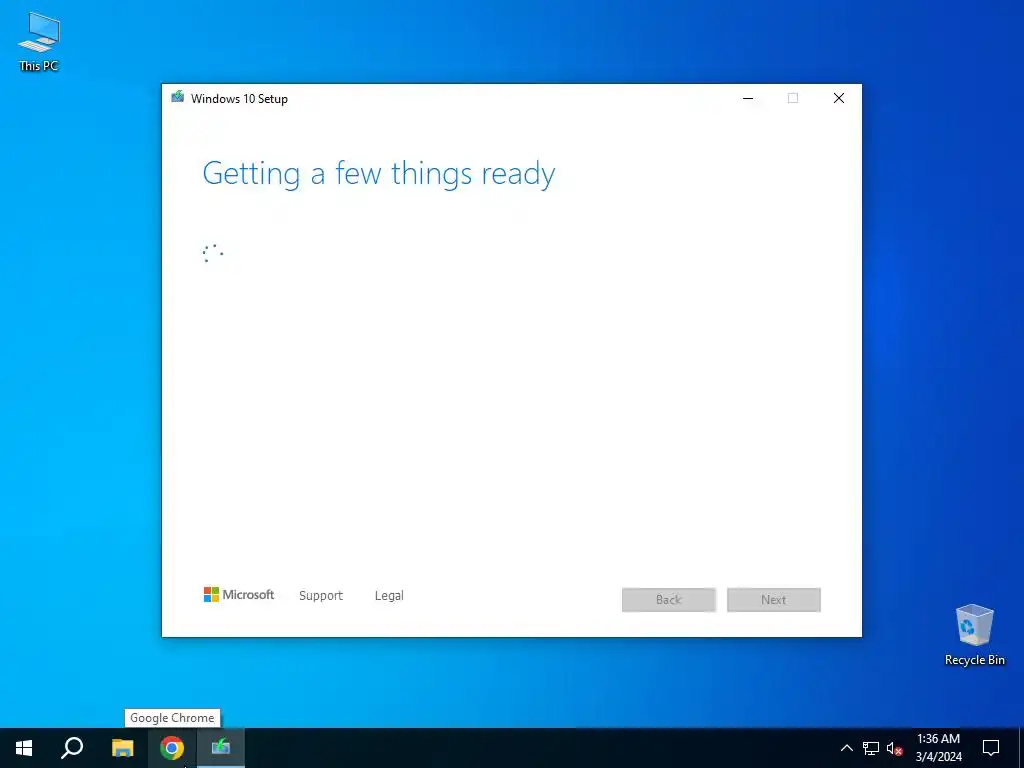The image size is (1024, 768).
Task: Select Windows 10 Setup taskbar icon
Action: (x=221, y=748)
